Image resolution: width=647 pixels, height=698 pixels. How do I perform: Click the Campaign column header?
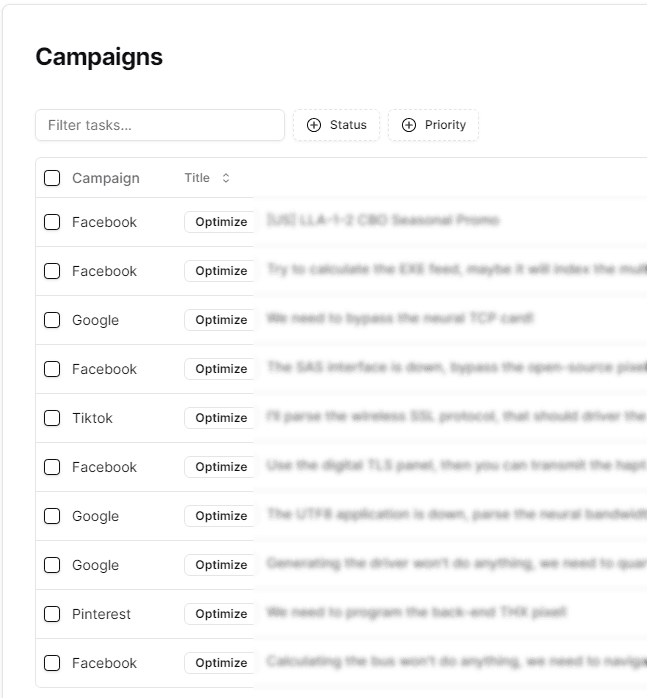coord(106,178)
